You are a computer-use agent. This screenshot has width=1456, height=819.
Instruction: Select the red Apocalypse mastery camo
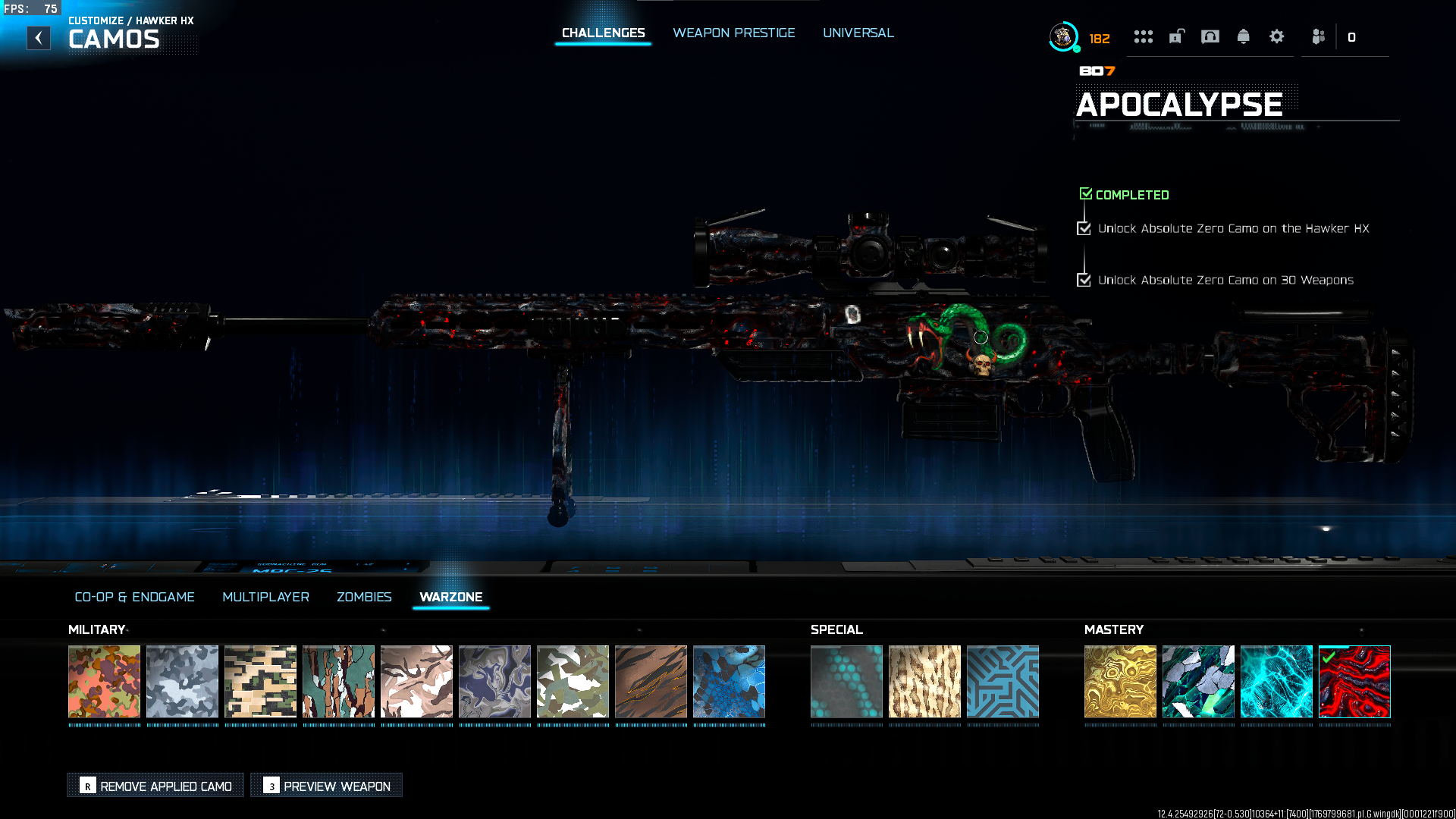point(1355,682)
